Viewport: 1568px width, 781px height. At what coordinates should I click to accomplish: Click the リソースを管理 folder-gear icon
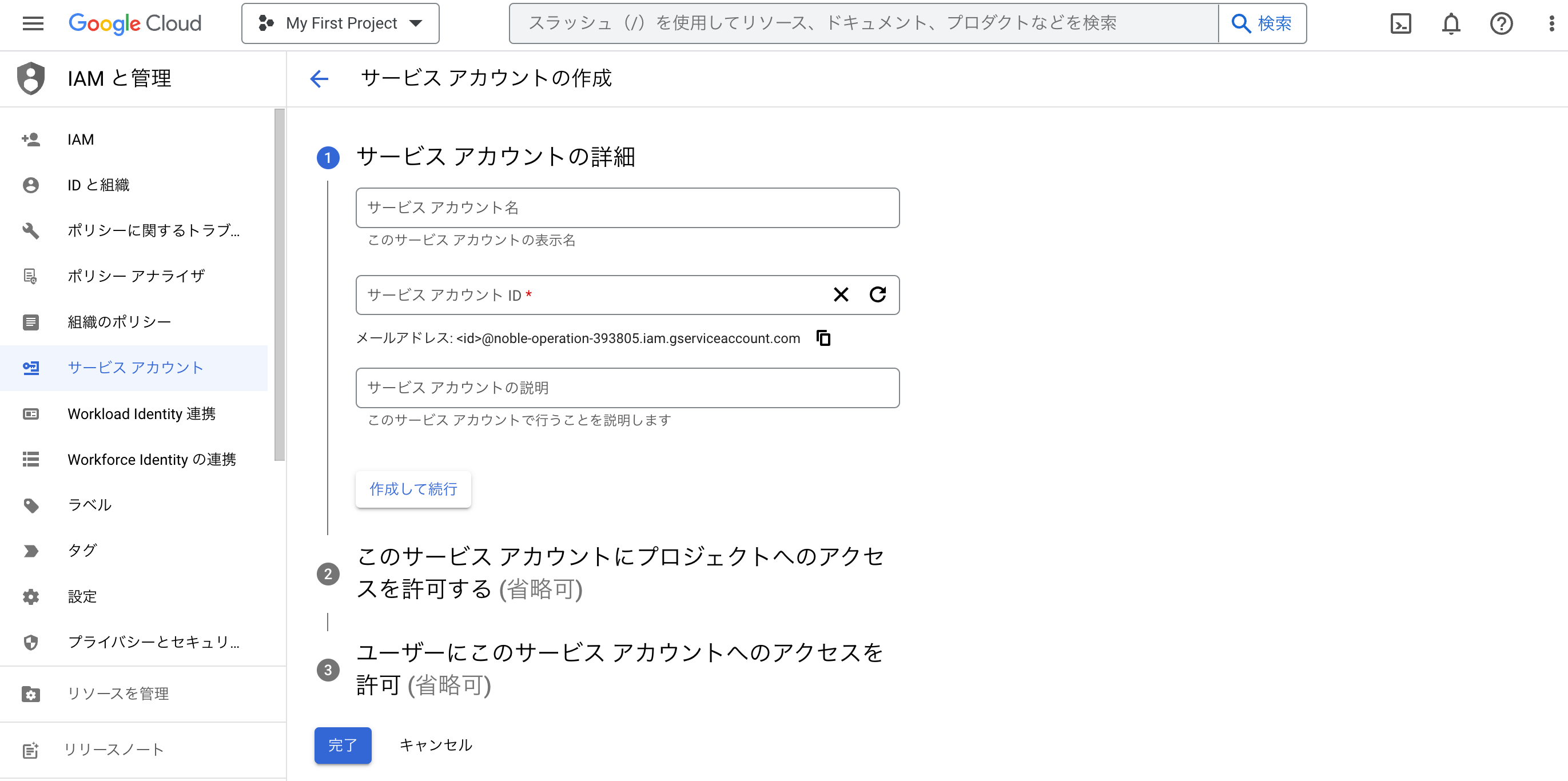31,694
